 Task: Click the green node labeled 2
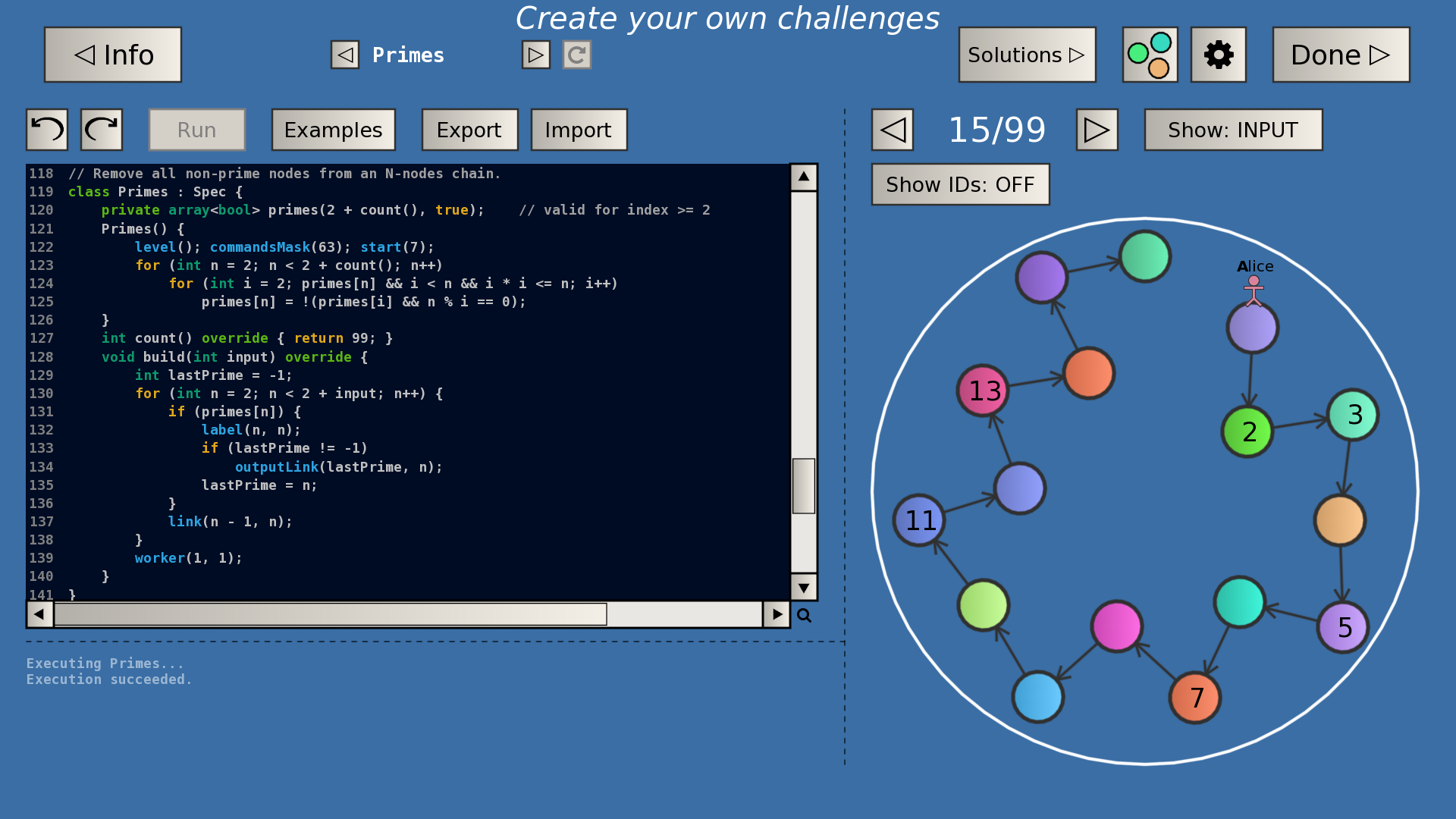click(x=1247, y=431)
